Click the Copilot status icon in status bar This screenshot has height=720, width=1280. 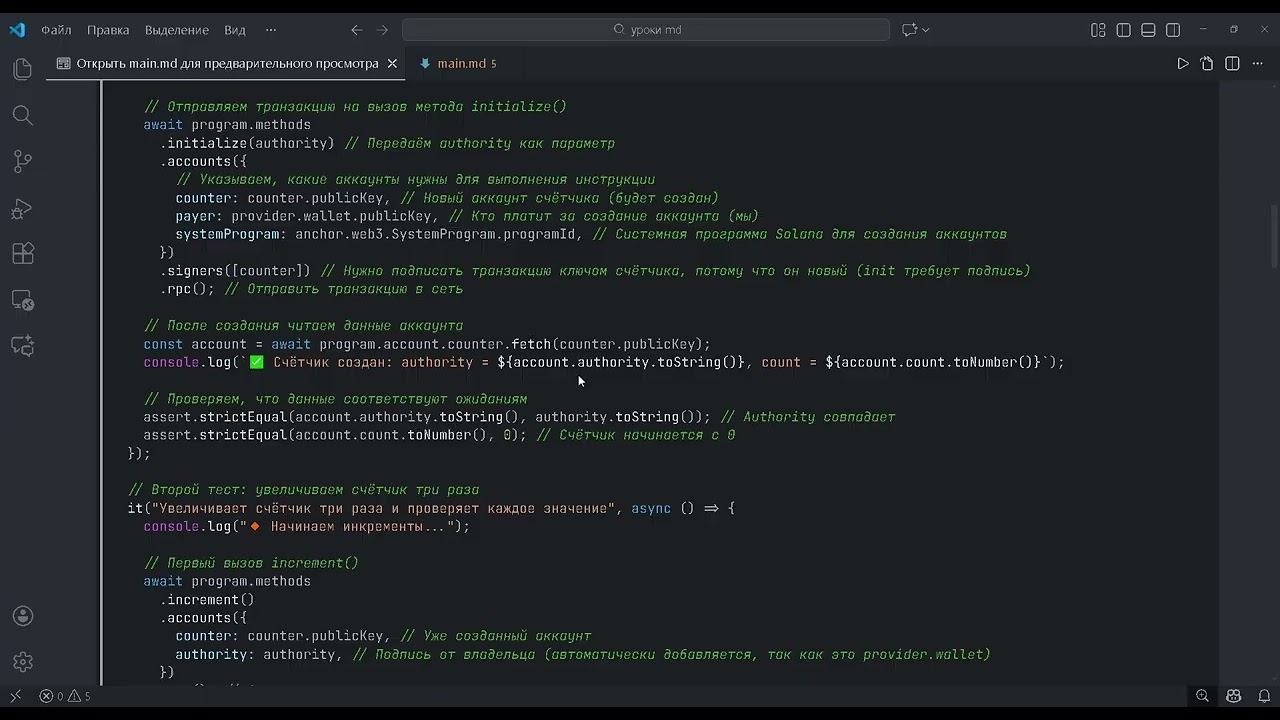click(1233, 696)
